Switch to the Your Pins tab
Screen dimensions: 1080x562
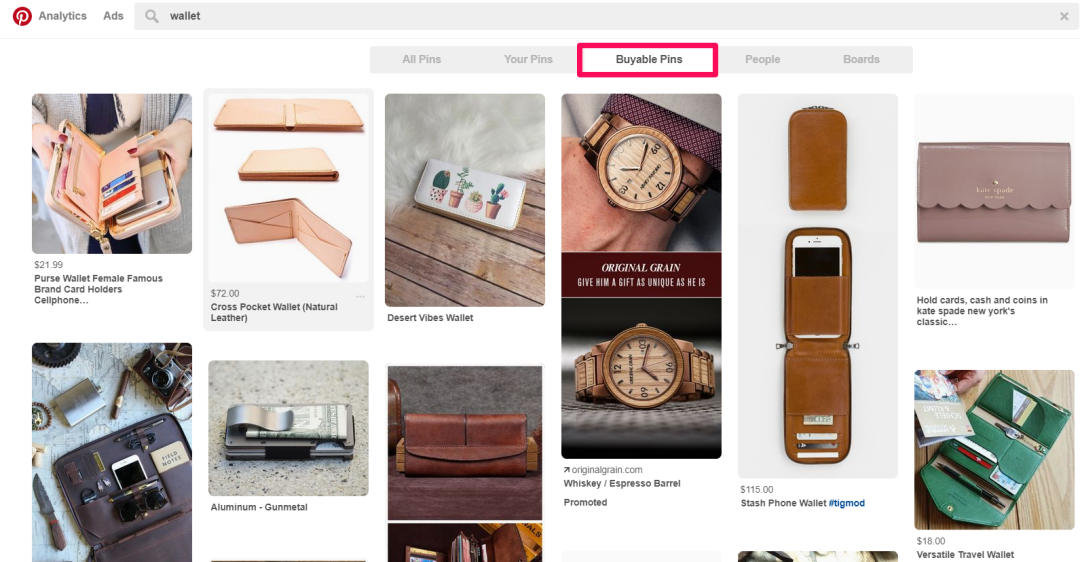coord(528,59)
